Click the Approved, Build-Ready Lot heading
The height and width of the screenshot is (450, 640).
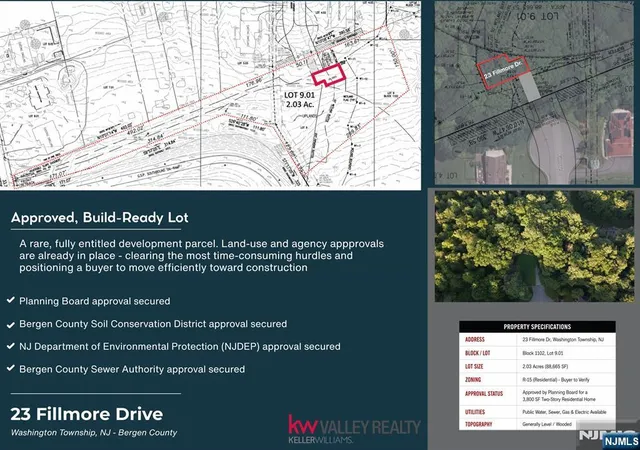[x=100, y=218]
